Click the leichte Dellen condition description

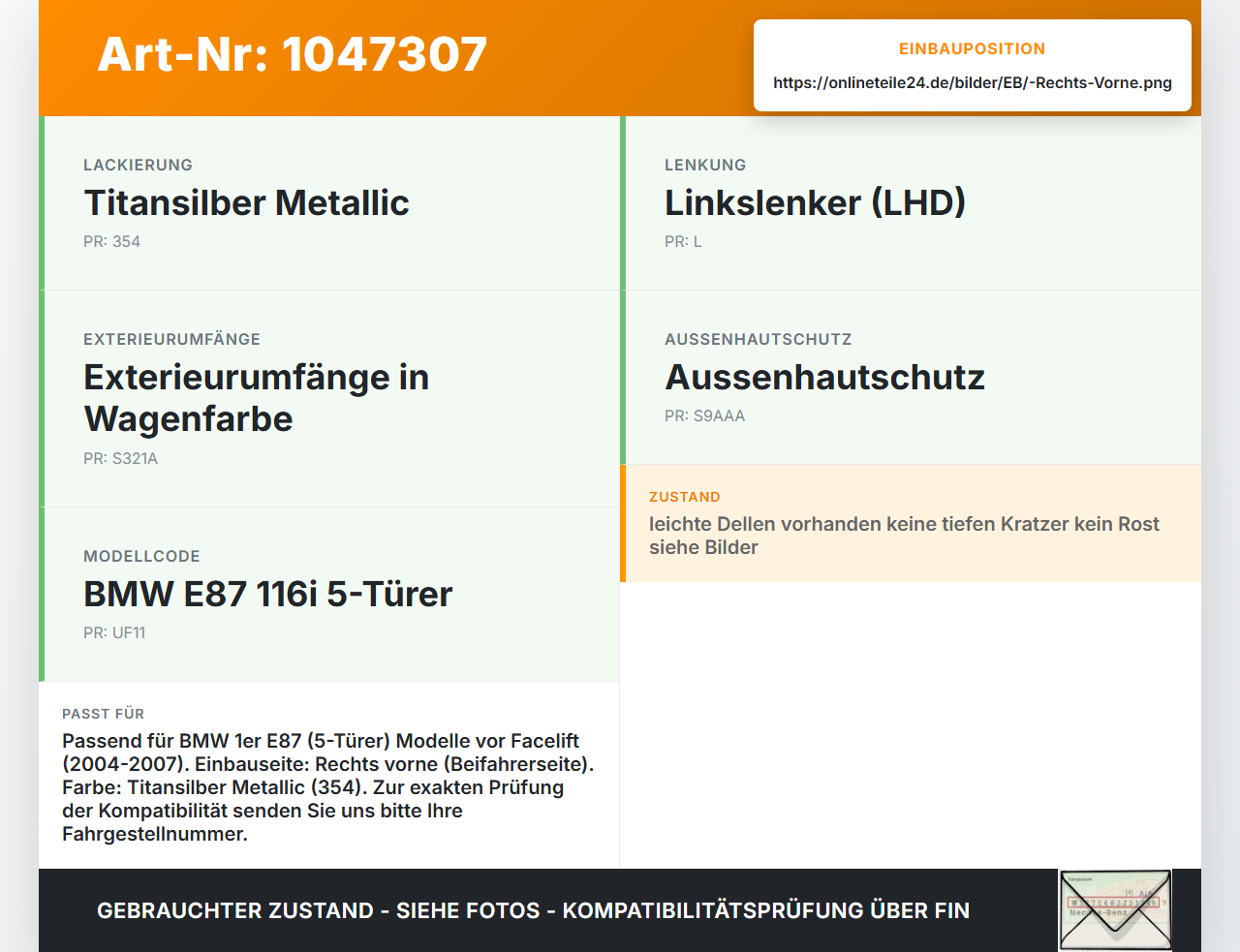[904, 536]
